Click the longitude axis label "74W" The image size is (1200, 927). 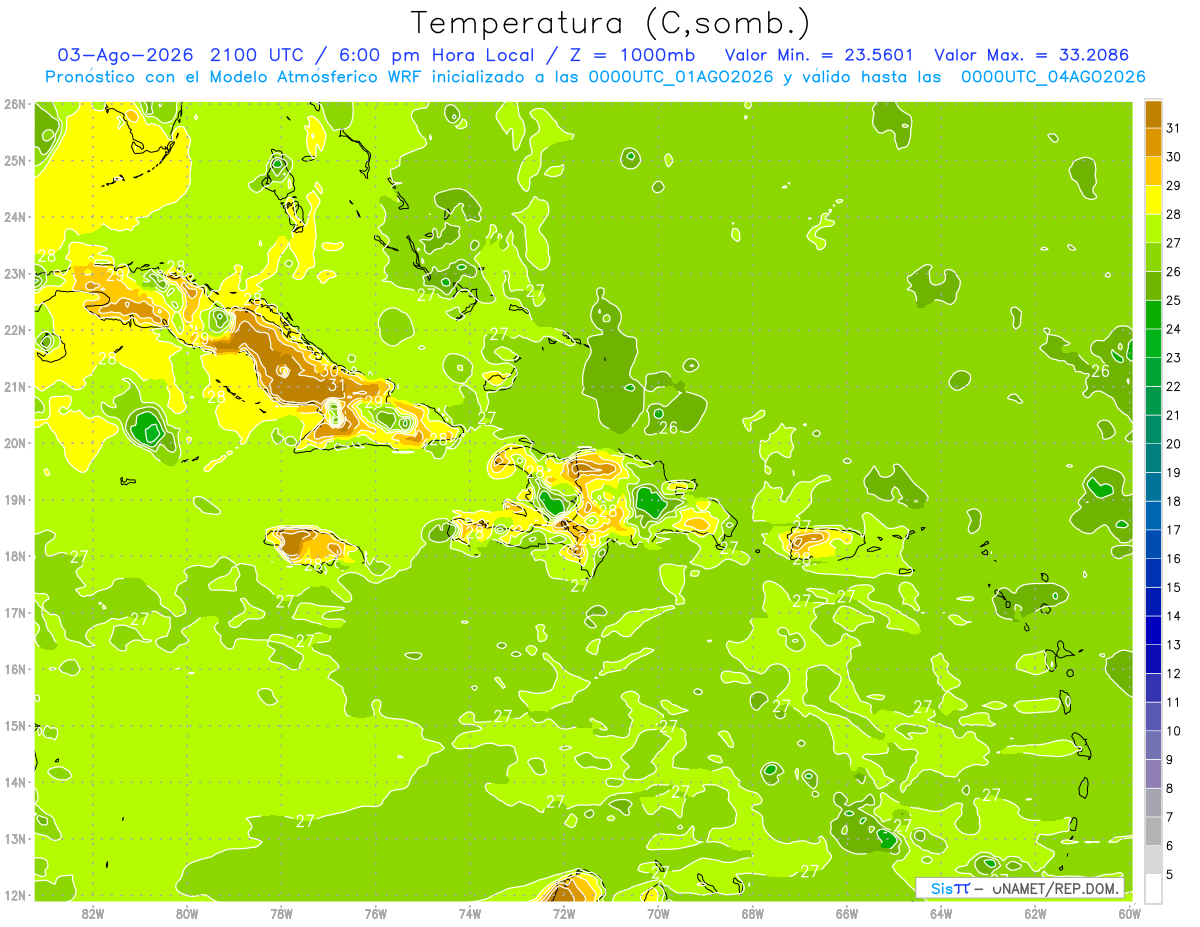coord(469,914)
